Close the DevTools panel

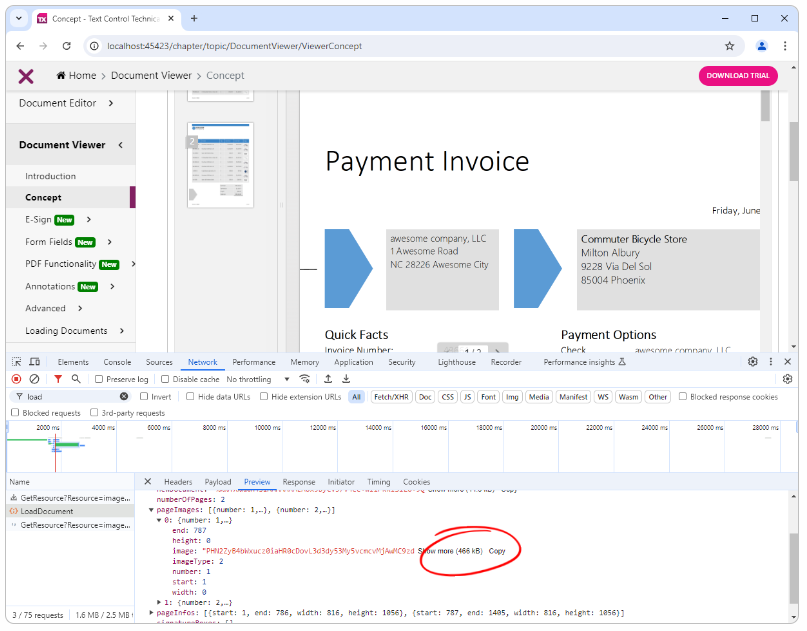coord(787,362)
